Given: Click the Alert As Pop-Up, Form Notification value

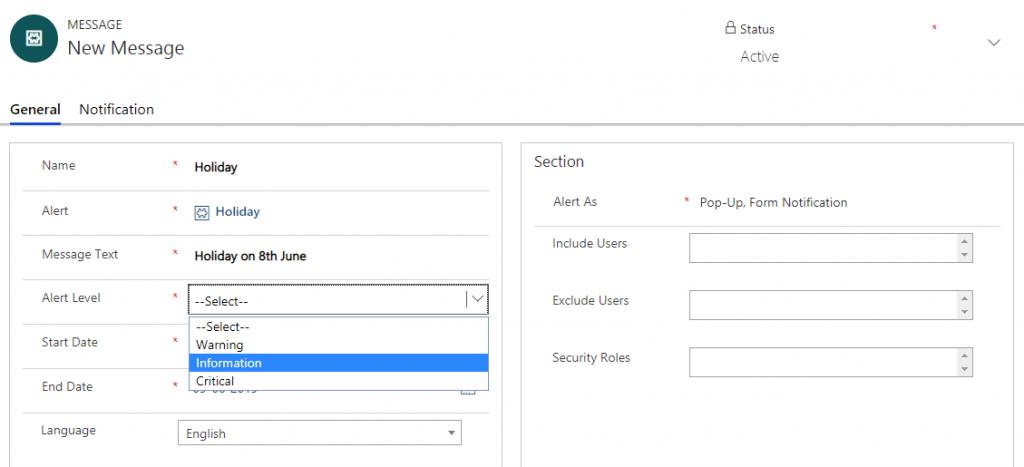Looking at the screenshot, I should 773,202.
